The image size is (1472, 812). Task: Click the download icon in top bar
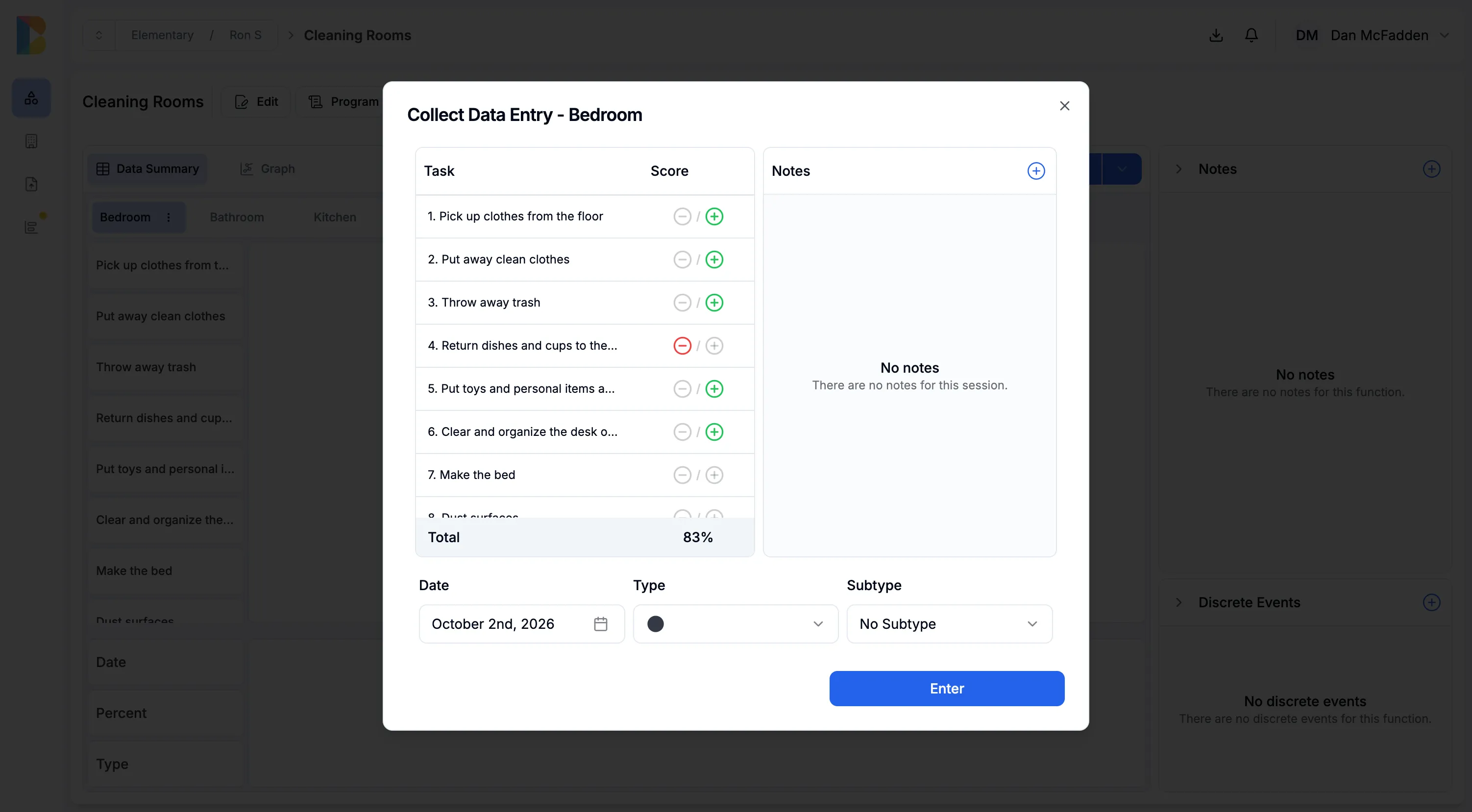(1216, 35)
